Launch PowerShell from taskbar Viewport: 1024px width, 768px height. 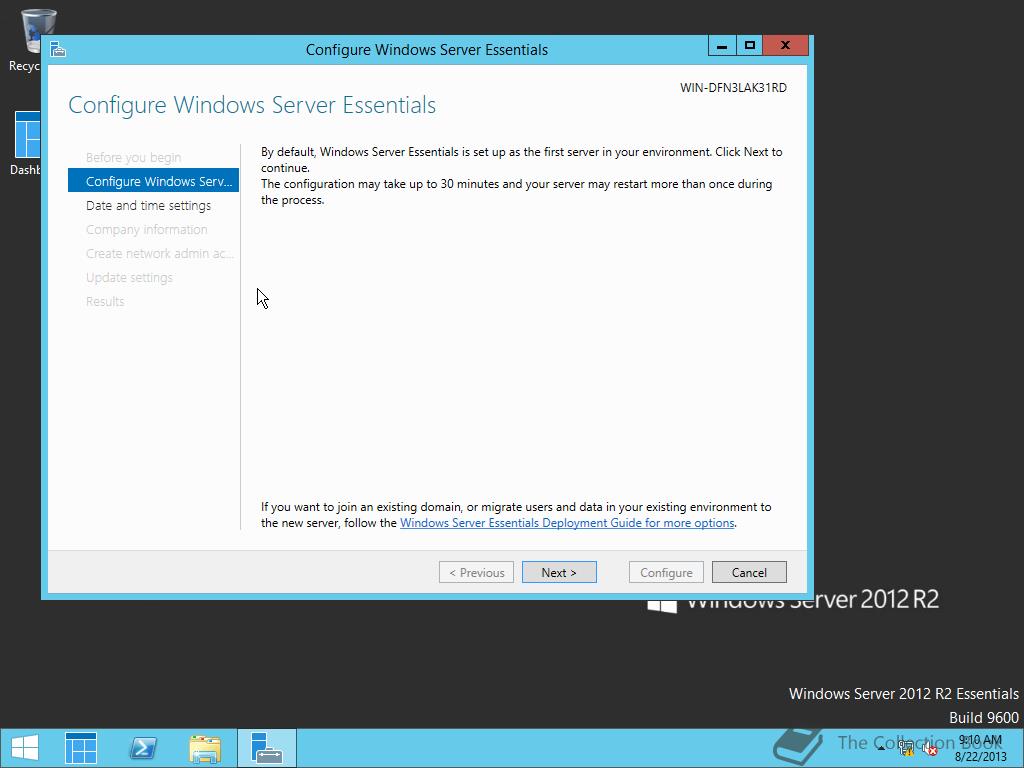(x=143, y=748)
